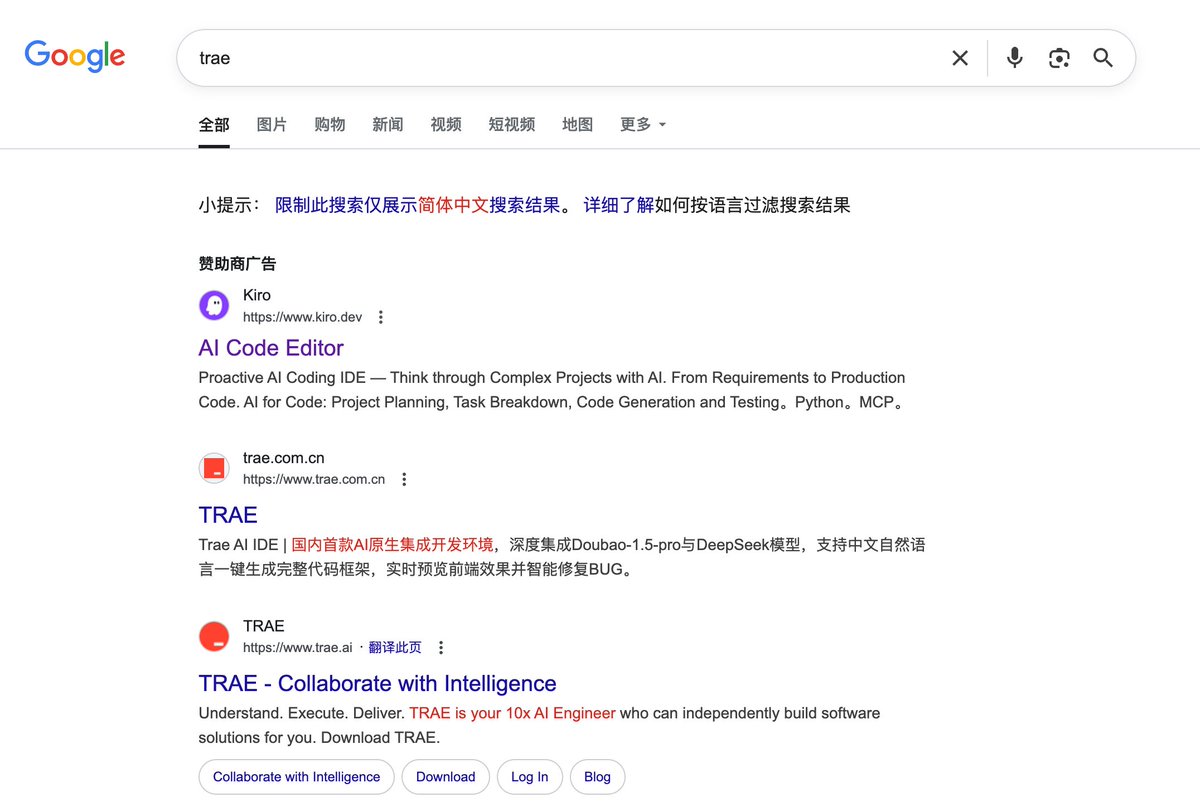Open three-dot menu next to www.trae.ai result
Image resolution: width=1200 pixels, height=807 pixels.
point(441,647)
